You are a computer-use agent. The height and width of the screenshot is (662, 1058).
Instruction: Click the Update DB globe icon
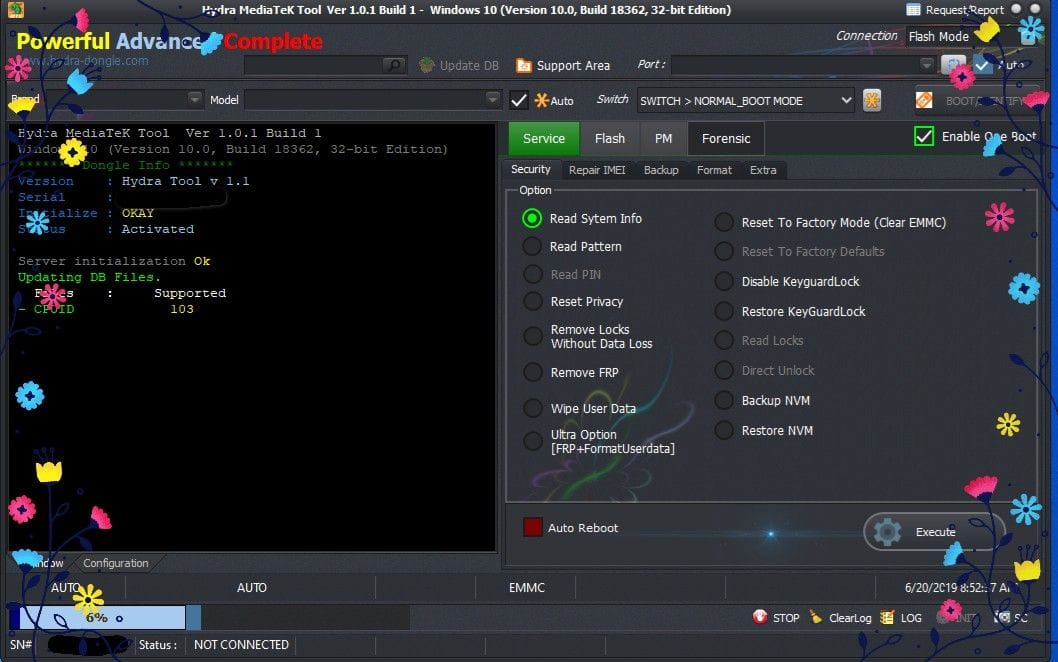click(x=426, y=65)
